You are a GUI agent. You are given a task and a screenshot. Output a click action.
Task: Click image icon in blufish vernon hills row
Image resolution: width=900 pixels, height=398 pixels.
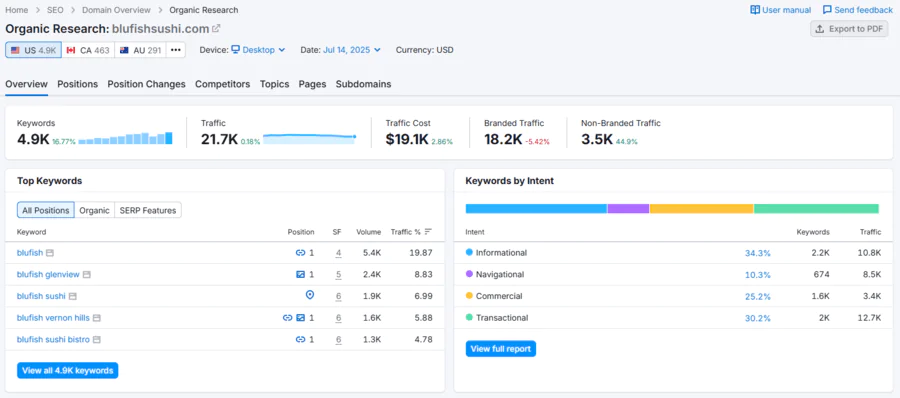[x=300, y=318]
